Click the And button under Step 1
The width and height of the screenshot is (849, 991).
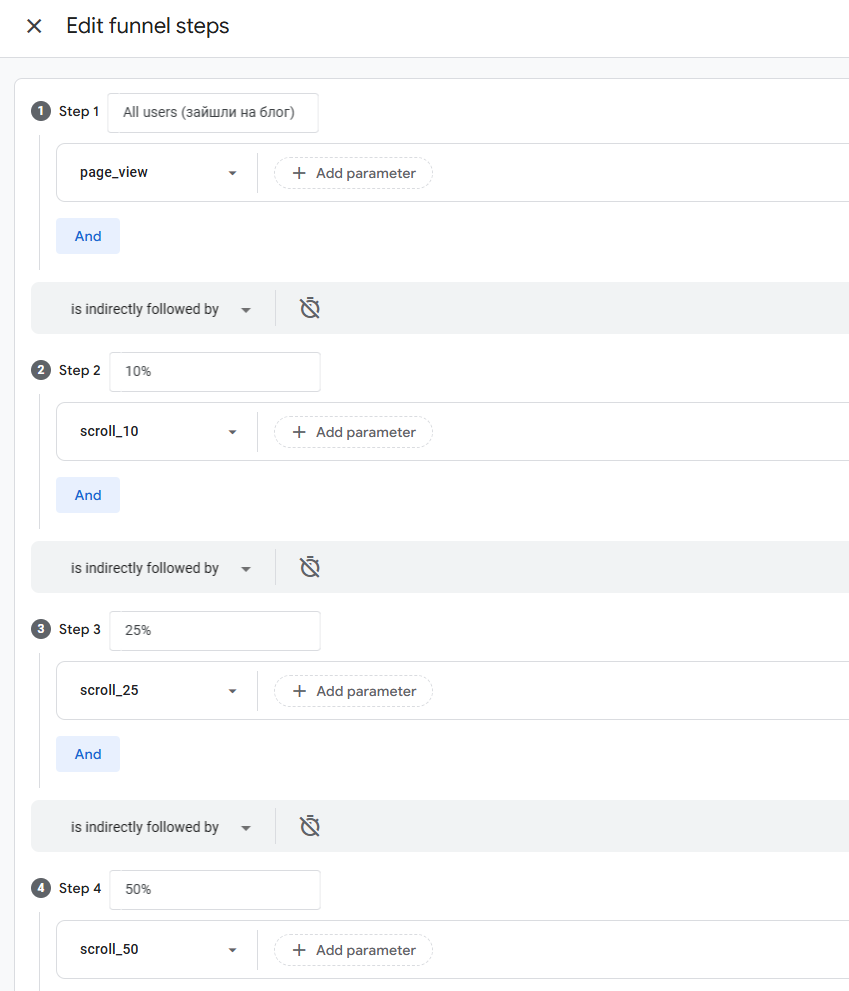point(88,236)
